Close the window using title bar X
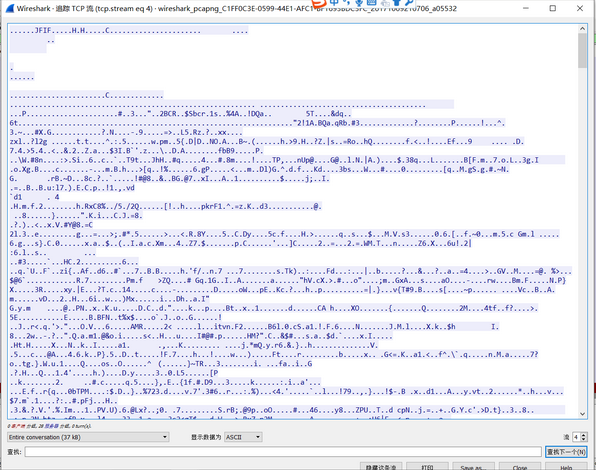 580,8
